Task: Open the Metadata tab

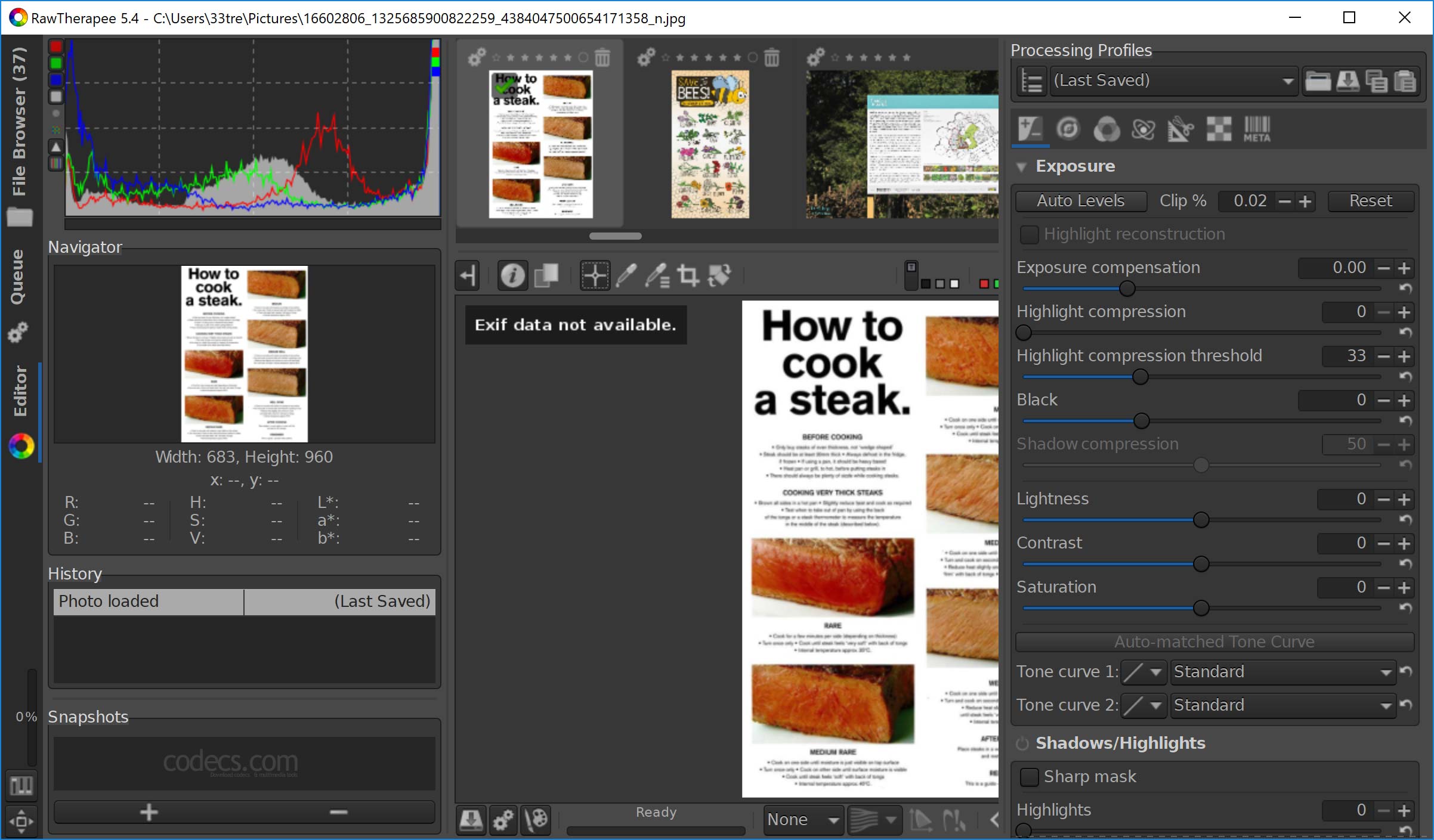Action: coord(1257,129)
